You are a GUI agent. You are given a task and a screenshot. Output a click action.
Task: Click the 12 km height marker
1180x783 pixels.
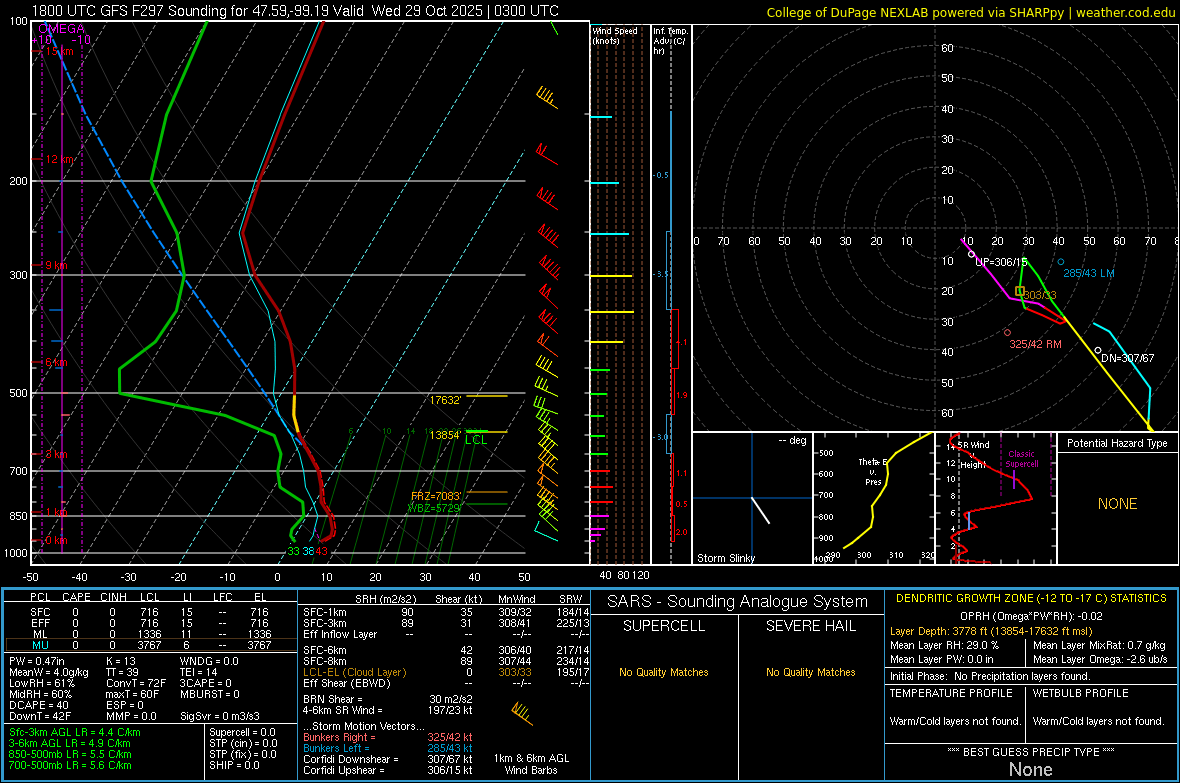pos(59,160)
